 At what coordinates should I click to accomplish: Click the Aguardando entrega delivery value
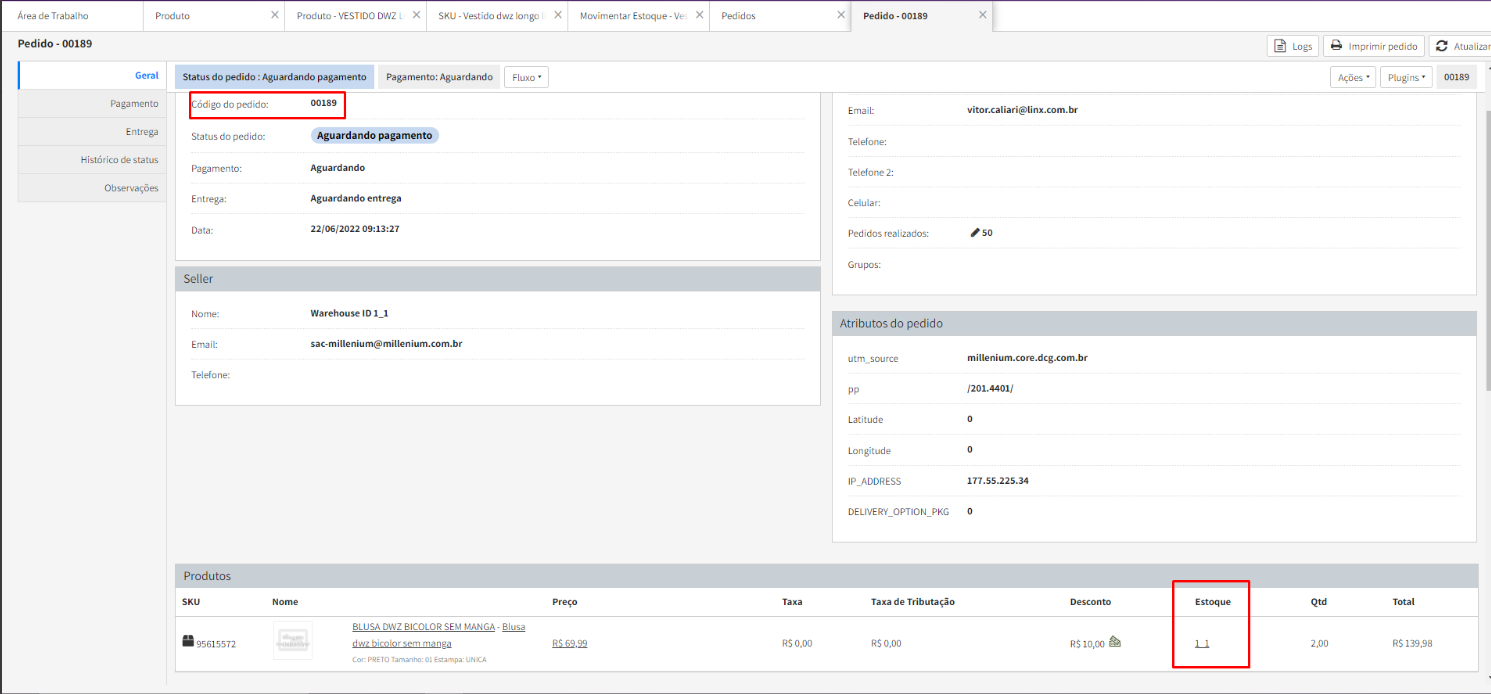(x=356, y=198)
